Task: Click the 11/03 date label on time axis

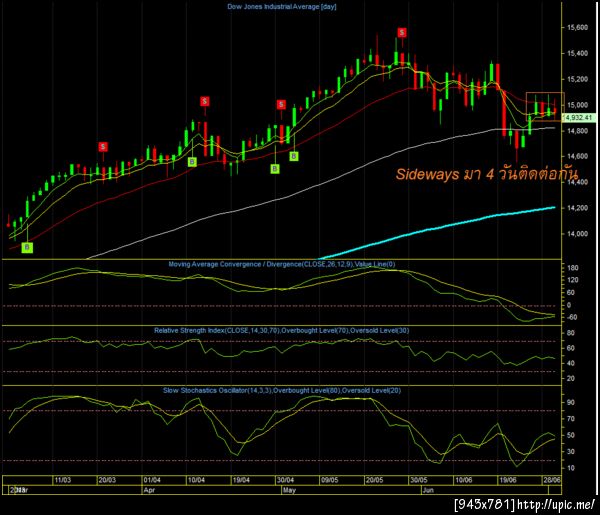Action: 63,480
